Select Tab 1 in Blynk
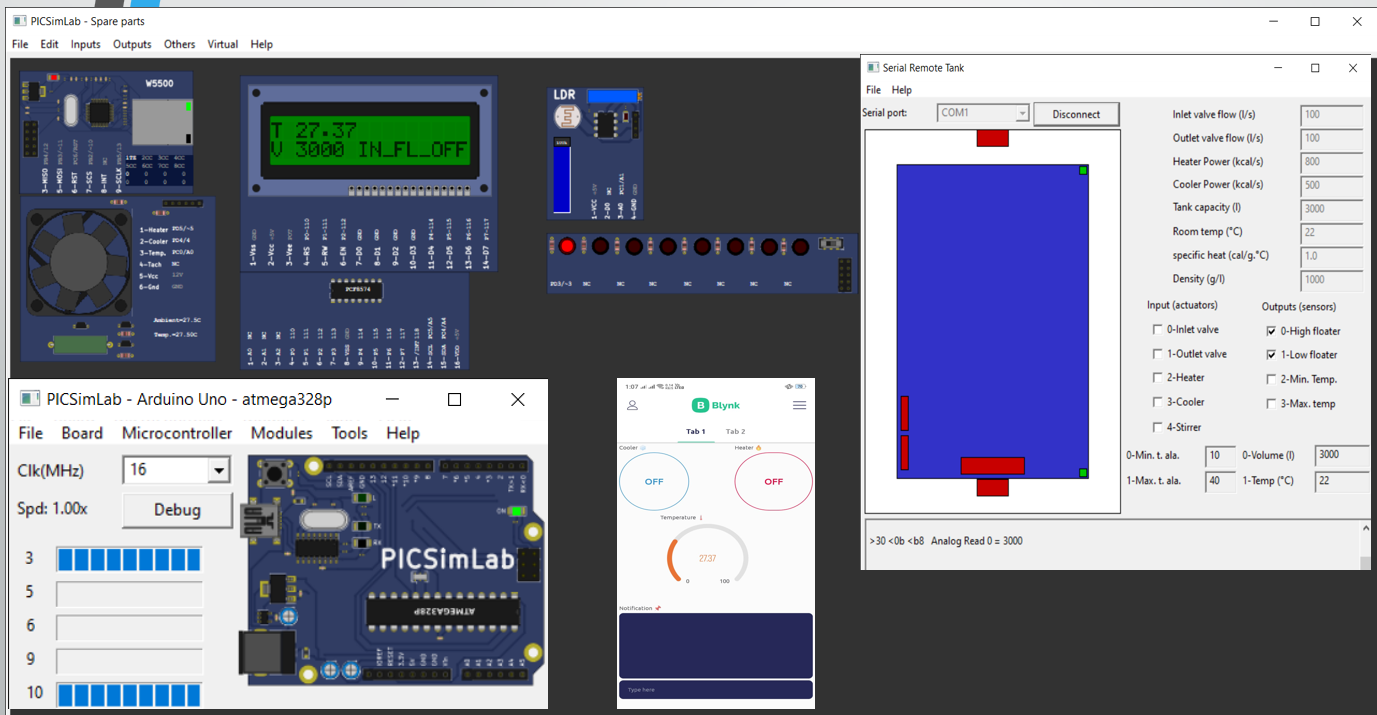Screen dimensions: 1377x715 click(695, 432)
